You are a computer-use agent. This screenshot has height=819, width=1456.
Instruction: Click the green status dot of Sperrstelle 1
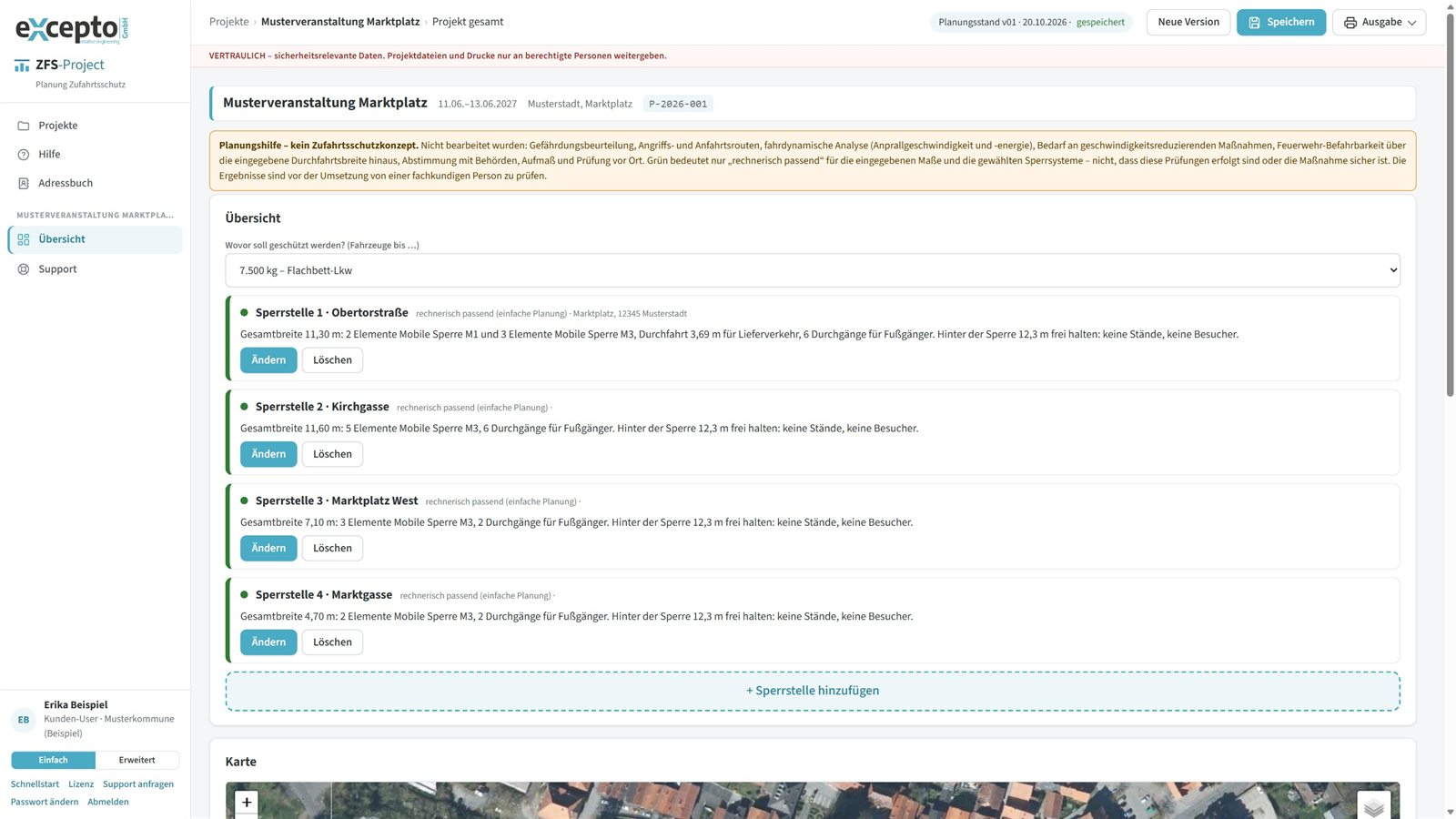coord(244,313)
